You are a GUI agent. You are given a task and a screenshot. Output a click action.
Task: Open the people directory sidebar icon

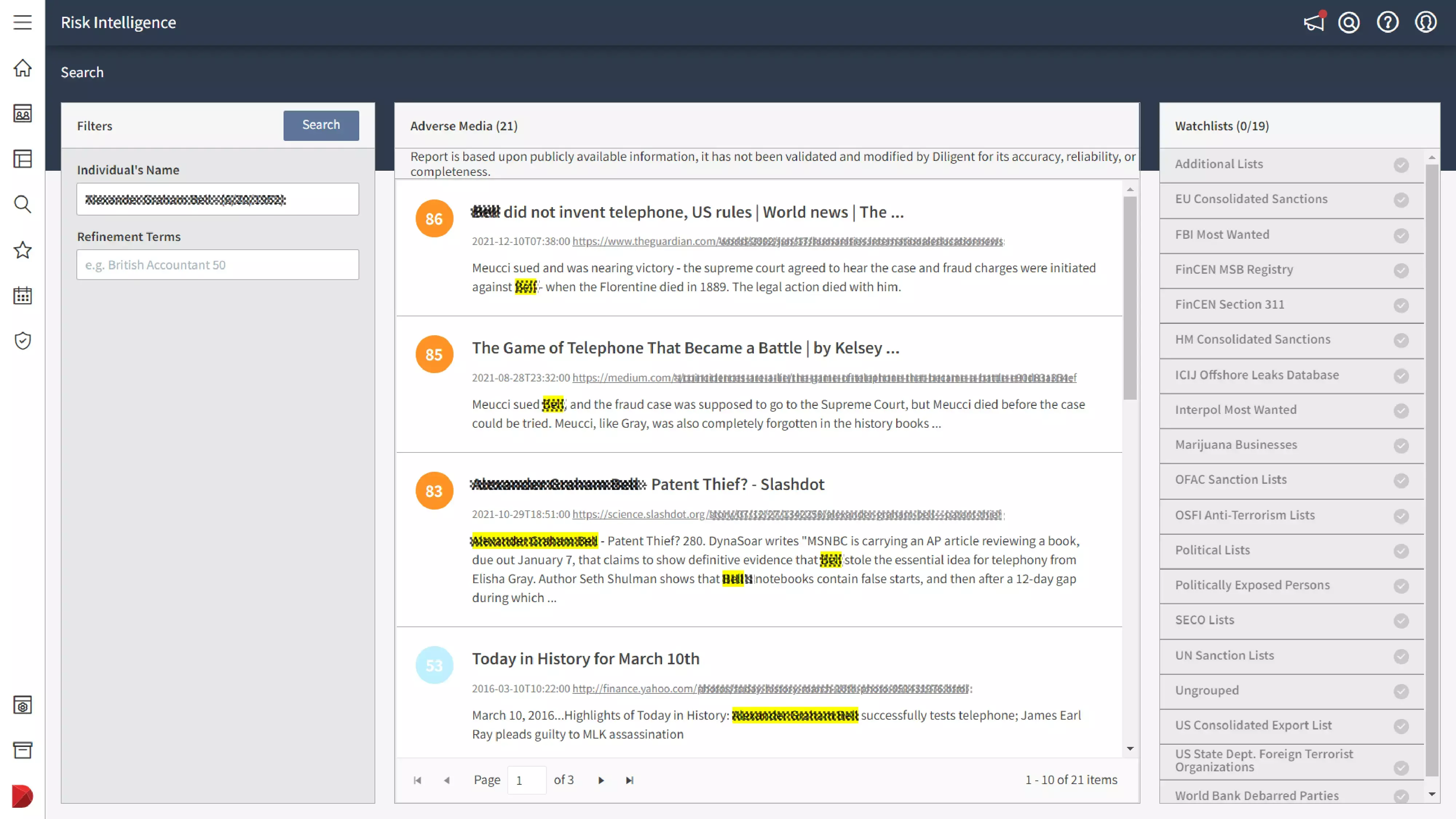click(23, 114)
